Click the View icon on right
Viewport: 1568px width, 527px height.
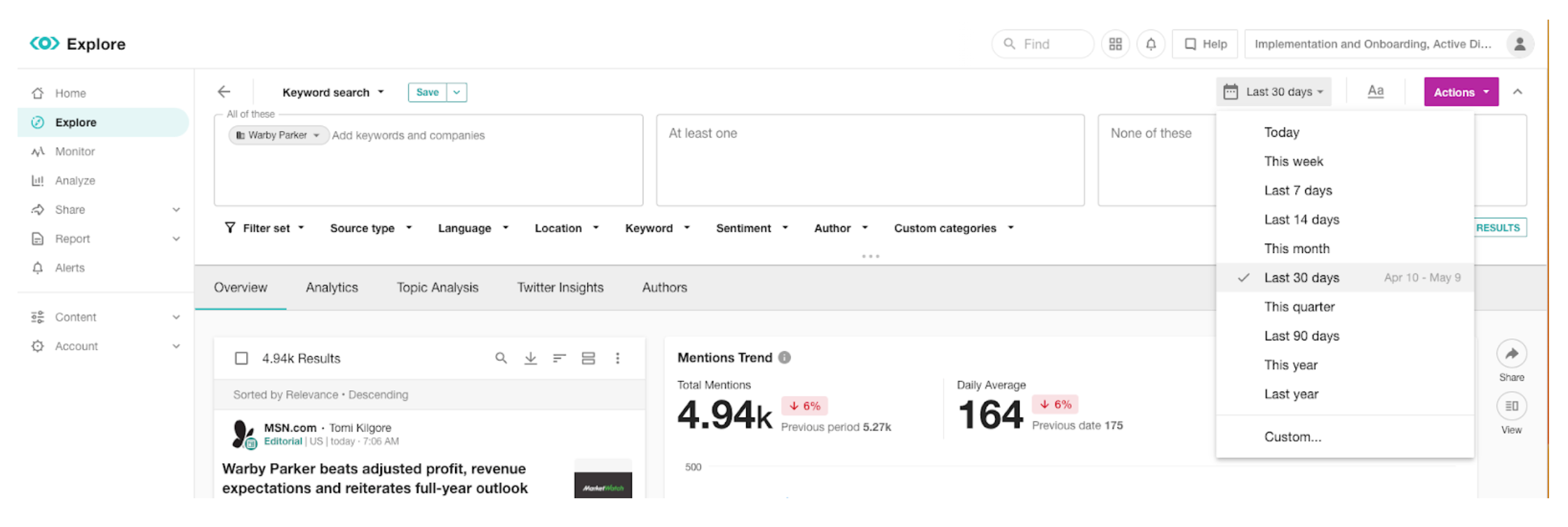pyautogui.click(x=1511, y=406)
